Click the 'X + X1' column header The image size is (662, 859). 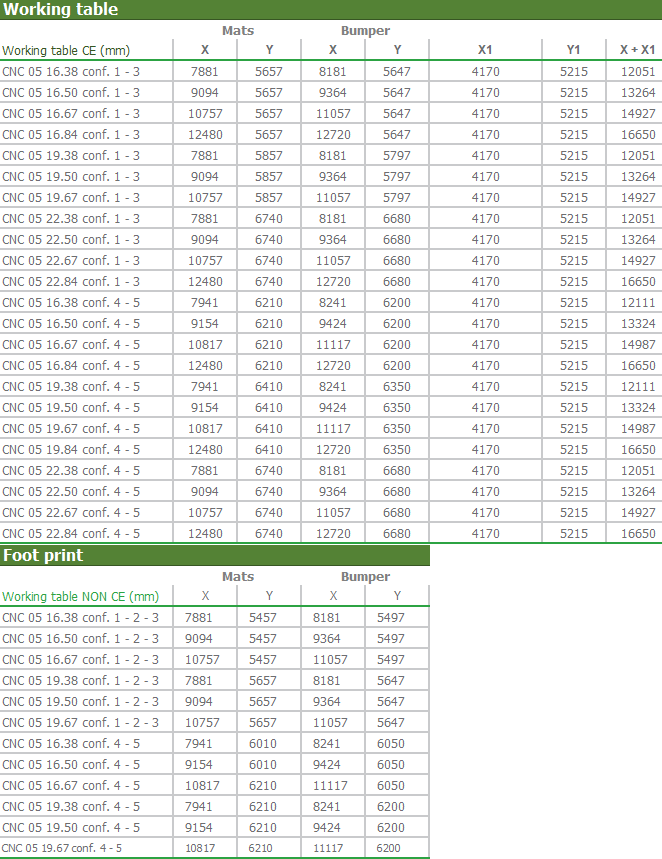click(637, 50)
